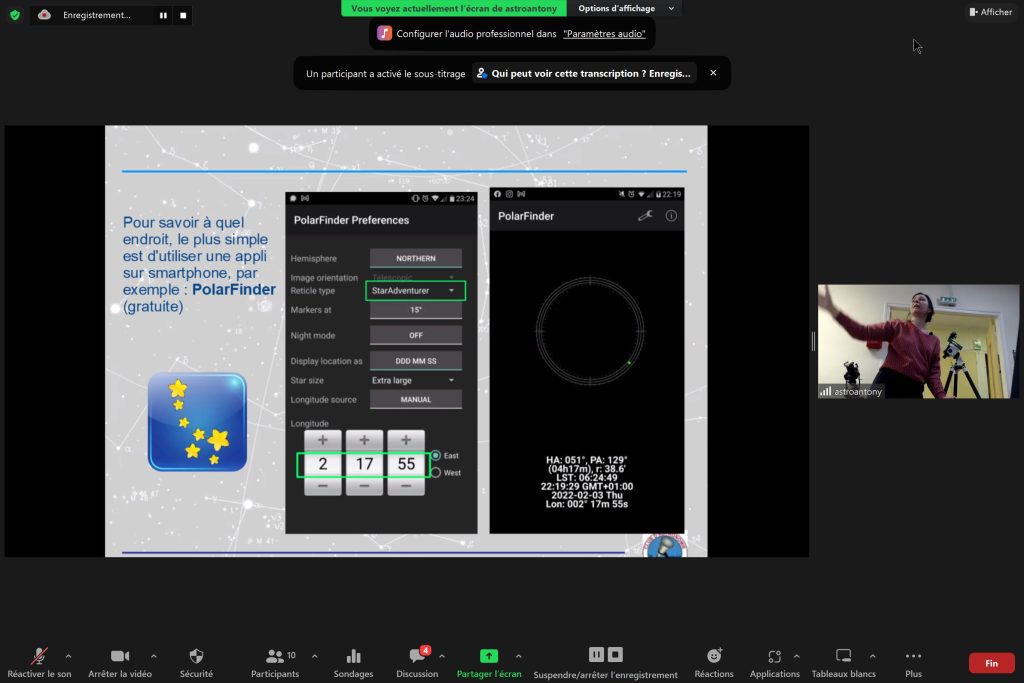
Task: Click the signal strength icon by astroantony
Action: [825, 391]
